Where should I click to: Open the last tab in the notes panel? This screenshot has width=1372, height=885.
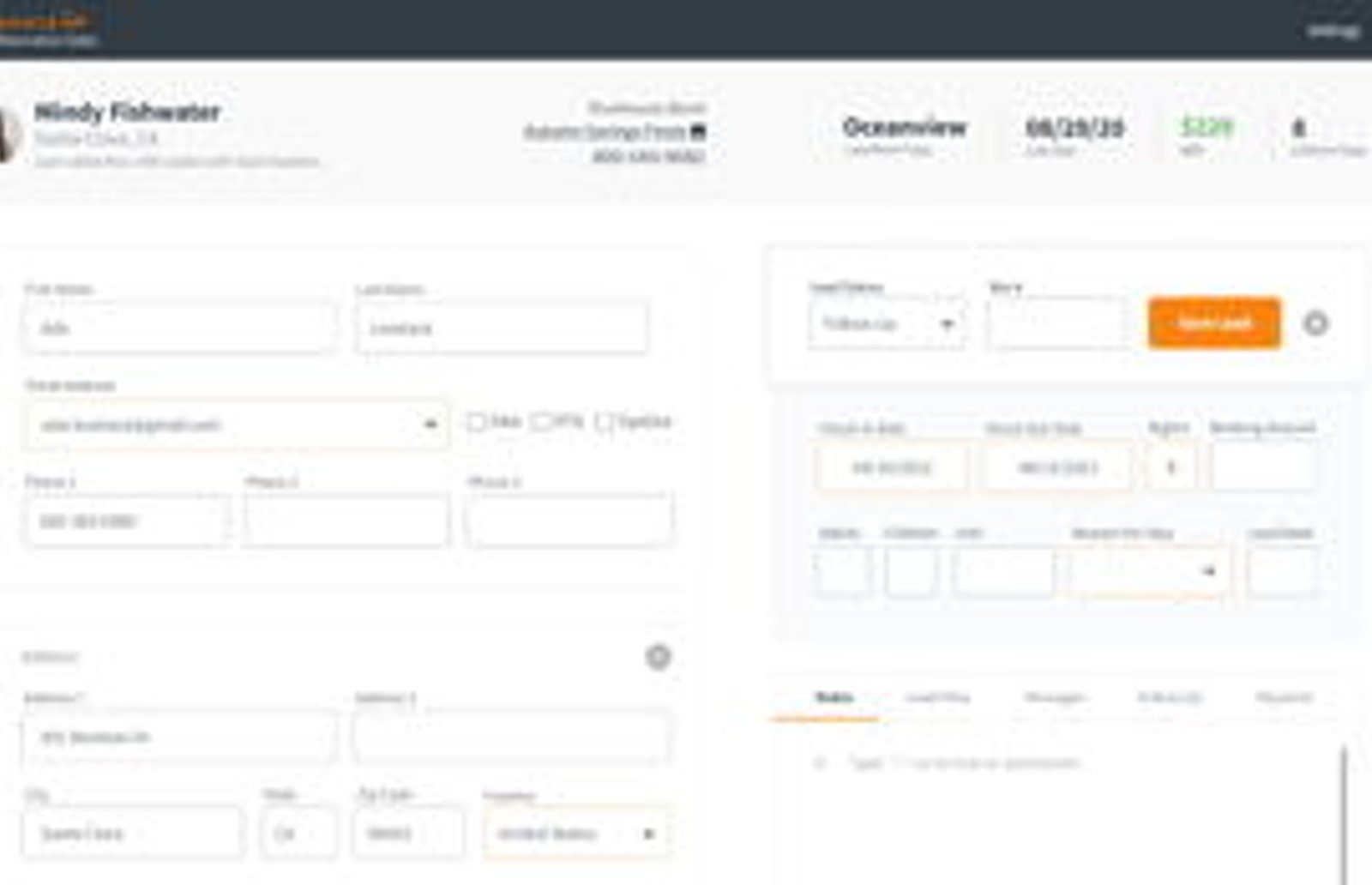point(1284,697)
